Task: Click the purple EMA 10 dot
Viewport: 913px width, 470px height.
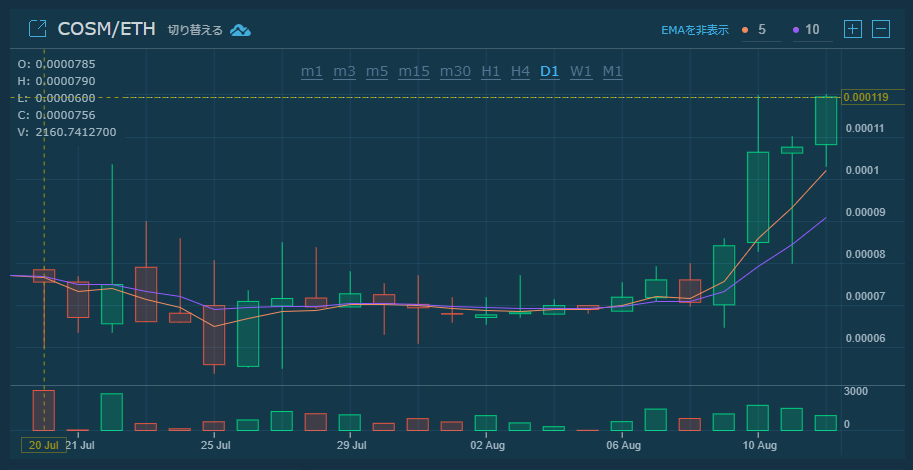Action: point(796,30)
